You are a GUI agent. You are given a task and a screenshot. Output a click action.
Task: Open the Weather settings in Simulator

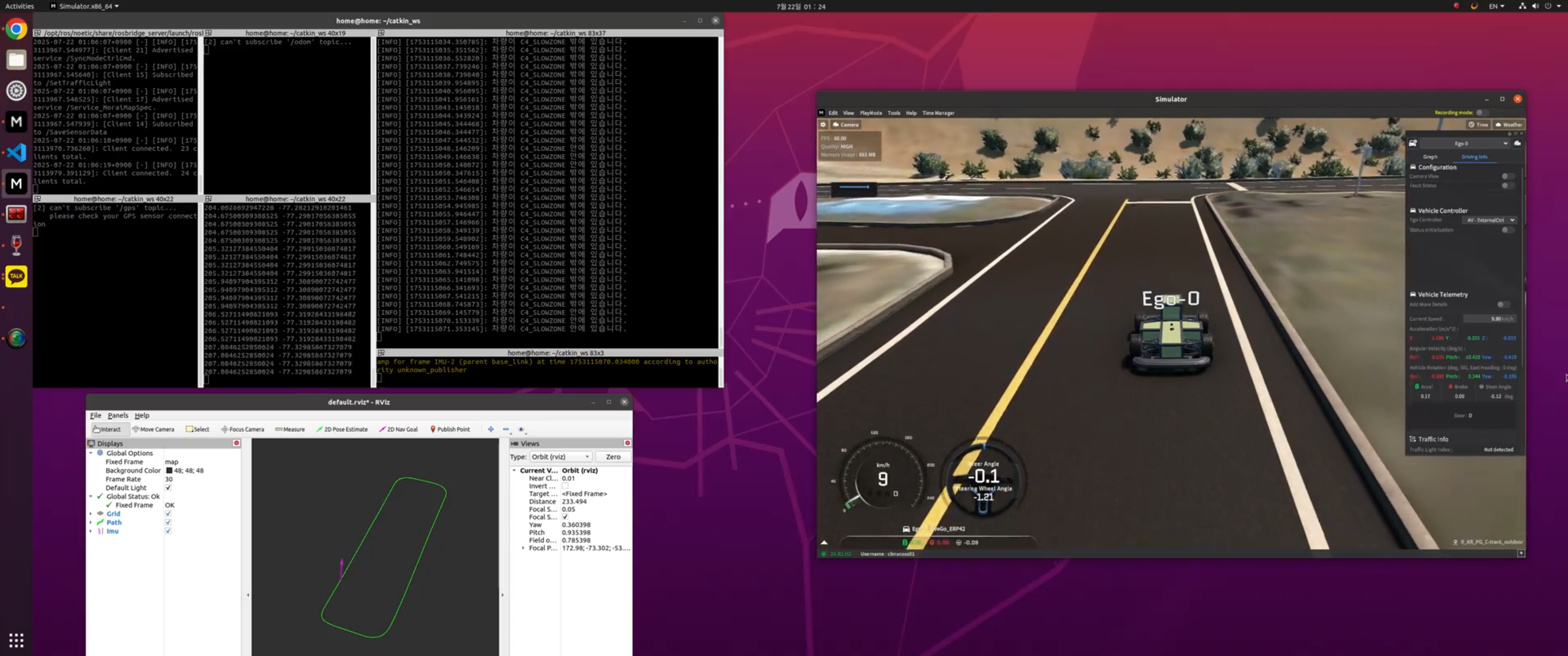point(1508,124)
